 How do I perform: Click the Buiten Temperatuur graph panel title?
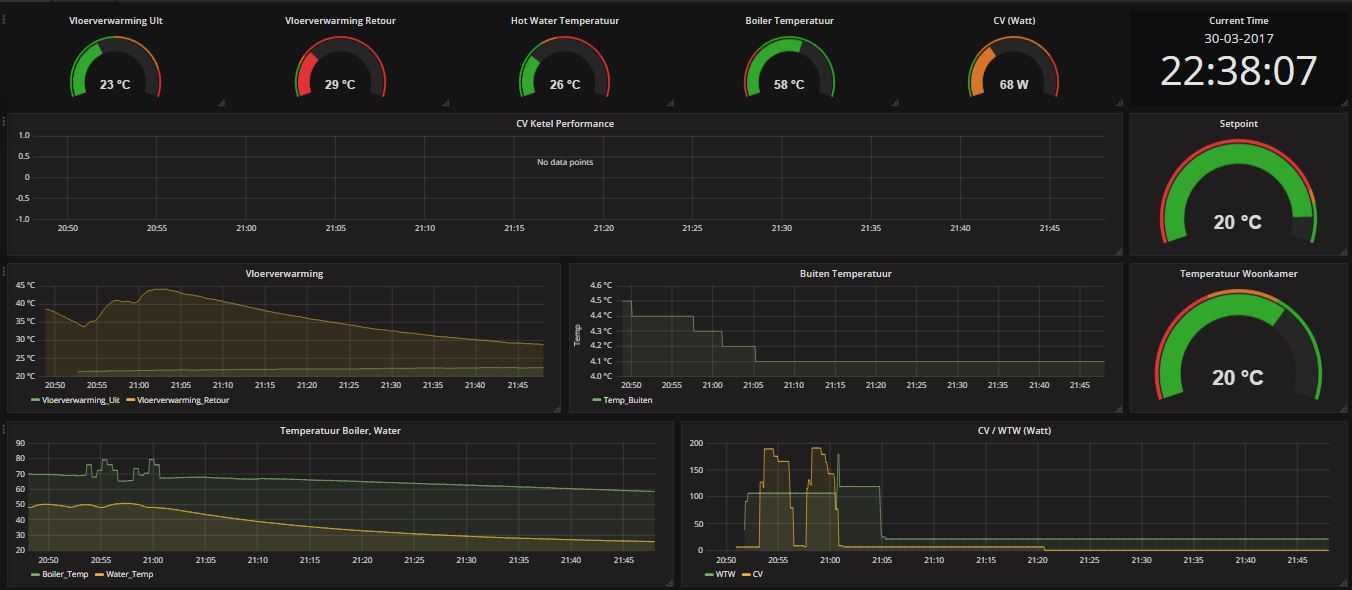846,273
